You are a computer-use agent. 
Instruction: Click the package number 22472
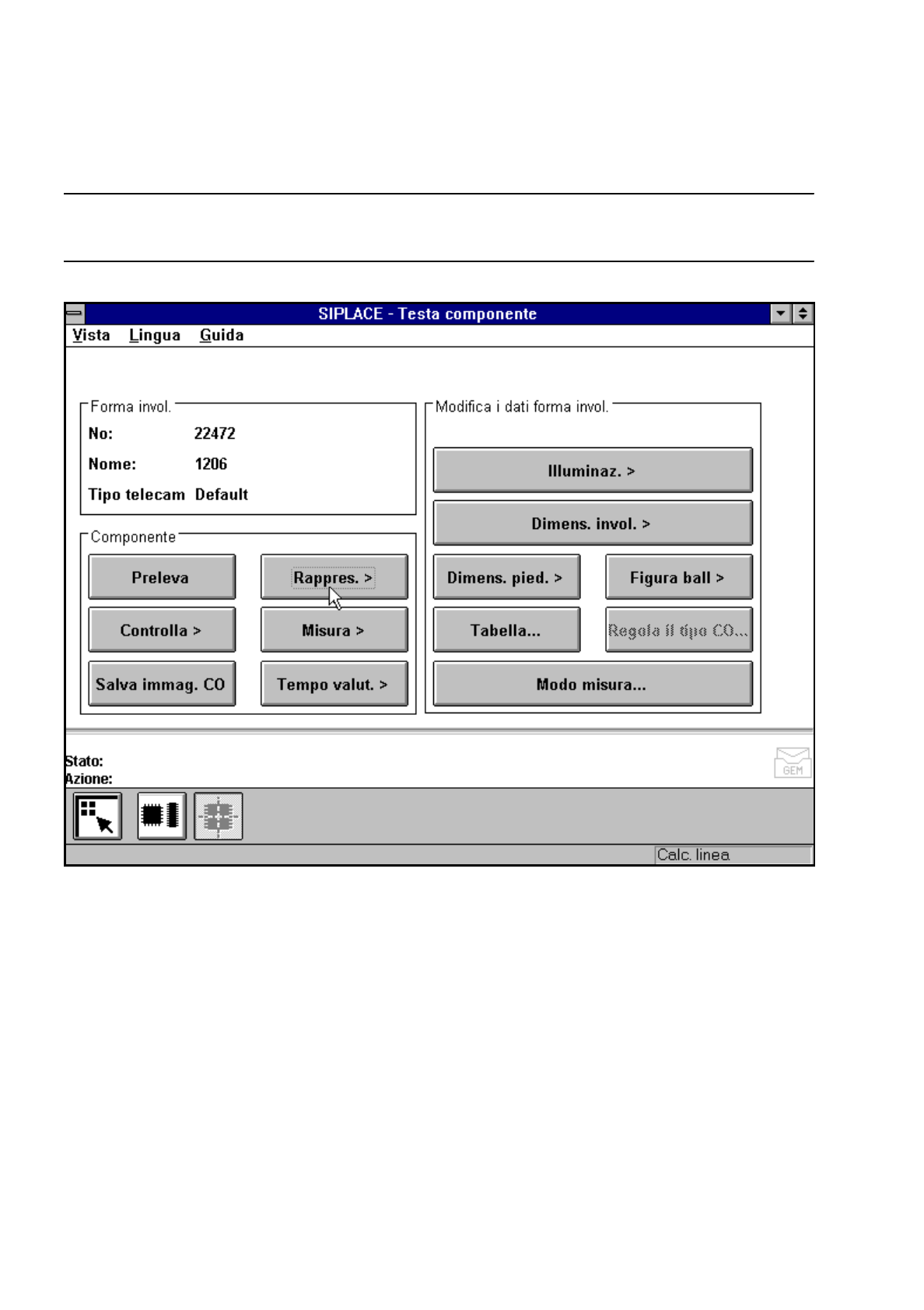[215, 433]
